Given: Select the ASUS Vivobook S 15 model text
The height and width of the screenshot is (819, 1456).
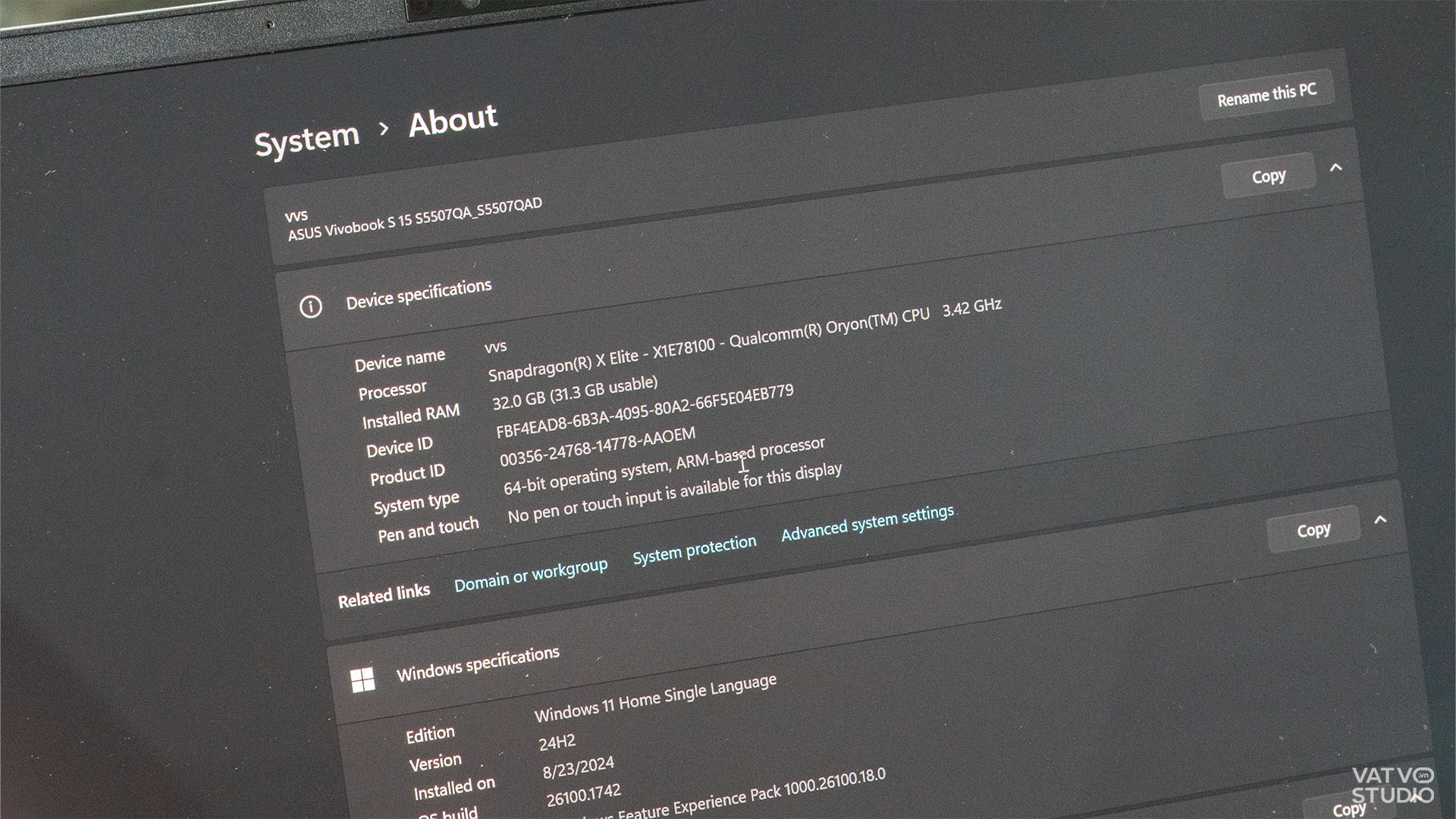Looking at the screenshot, I should tap(415, 220).
